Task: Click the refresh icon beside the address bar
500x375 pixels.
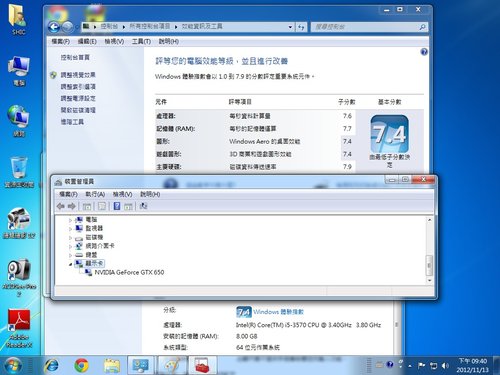Action: coord(301,27)
